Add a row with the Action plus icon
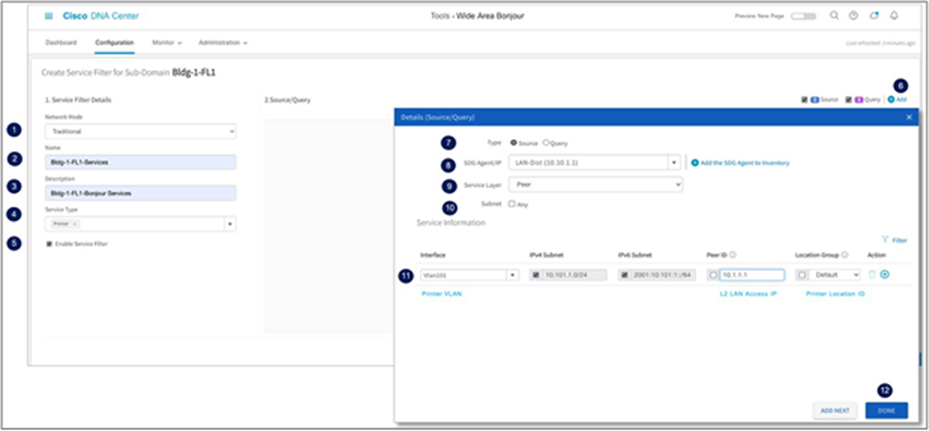929x431 pixels. [885, 274]
